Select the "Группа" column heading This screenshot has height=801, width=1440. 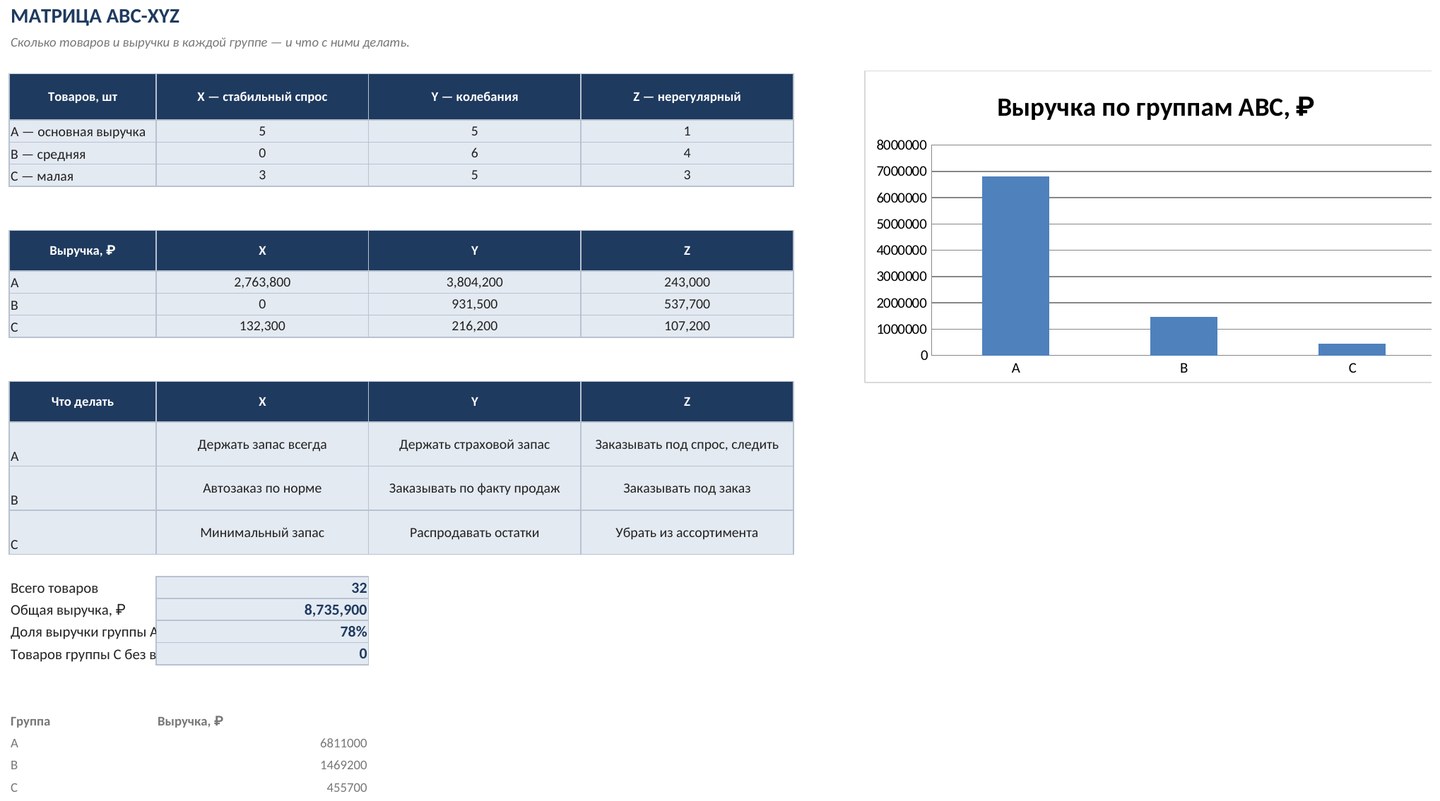[x=30, y=721]
